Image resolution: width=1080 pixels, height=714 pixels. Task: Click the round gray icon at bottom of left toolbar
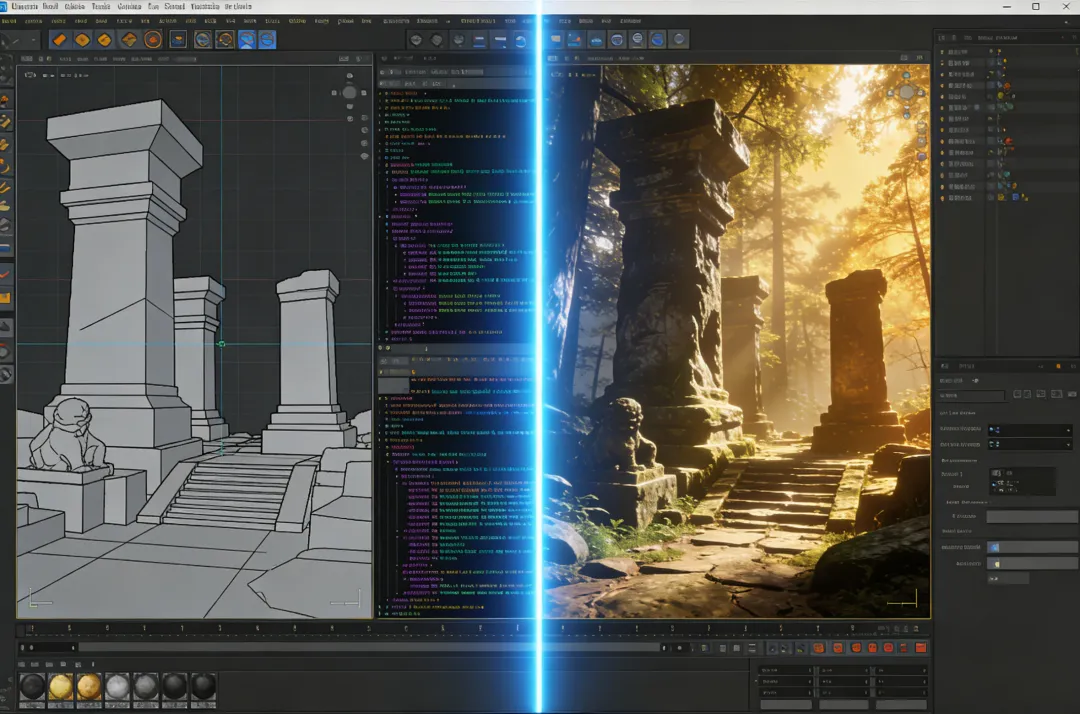tap(6, 374)
